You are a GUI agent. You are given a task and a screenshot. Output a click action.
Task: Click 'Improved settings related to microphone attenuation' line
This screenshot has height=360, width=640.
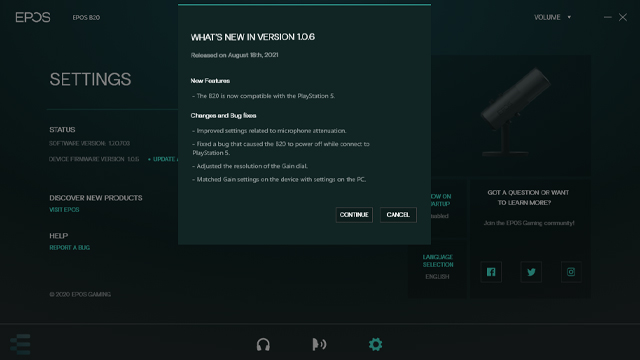[269, 131]
